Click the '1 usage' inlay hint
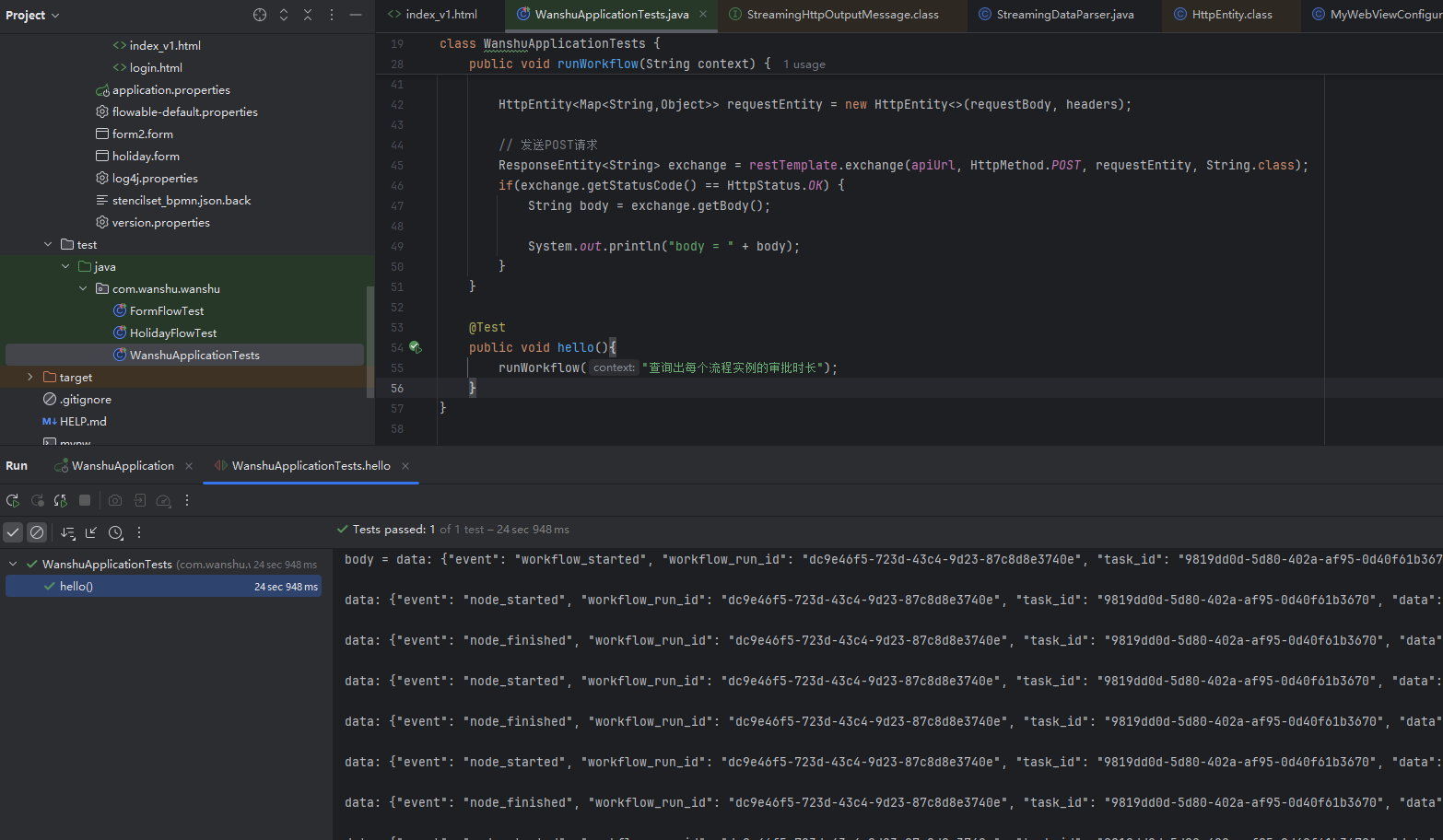1443x840 pixels. pyautogui.click(x=804, y=64)
